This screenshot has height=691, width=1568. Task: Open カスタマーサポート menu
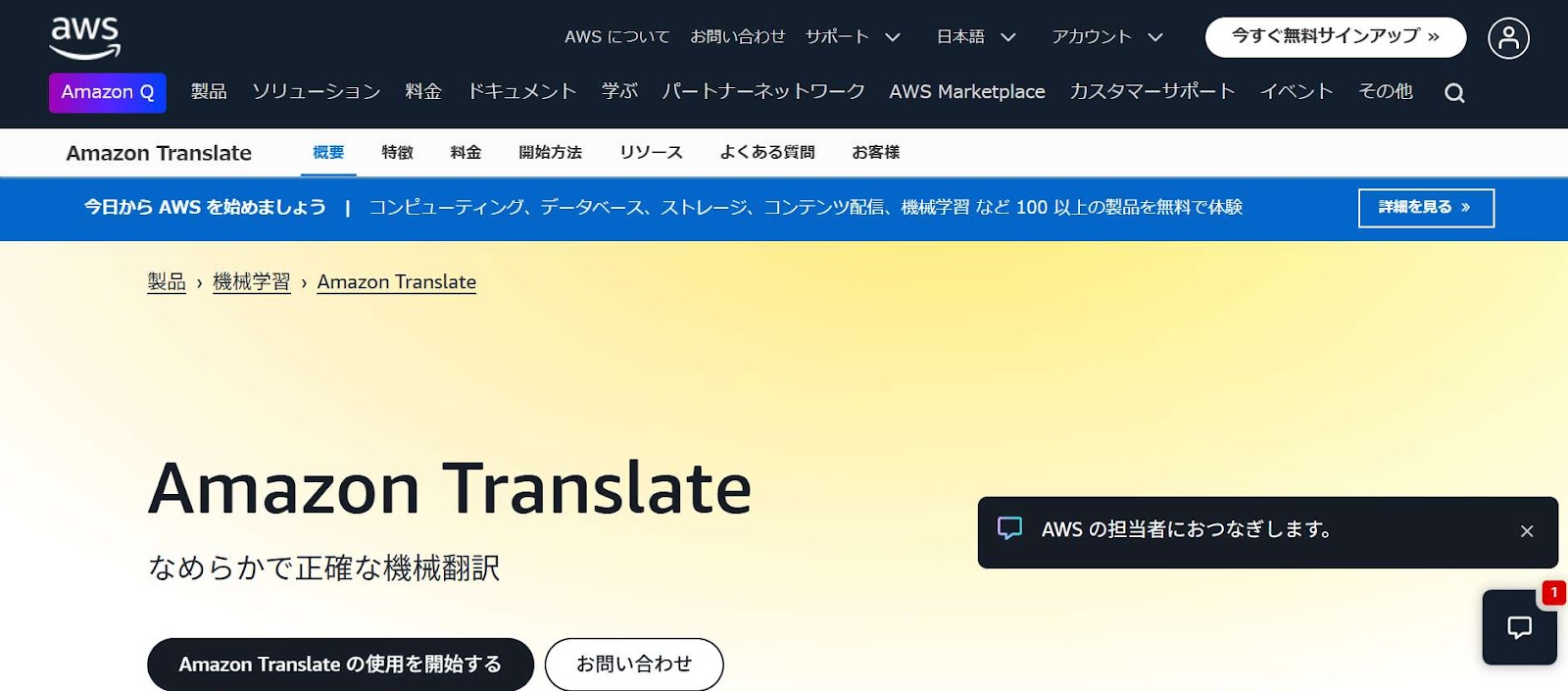(x=1152, y=92)
